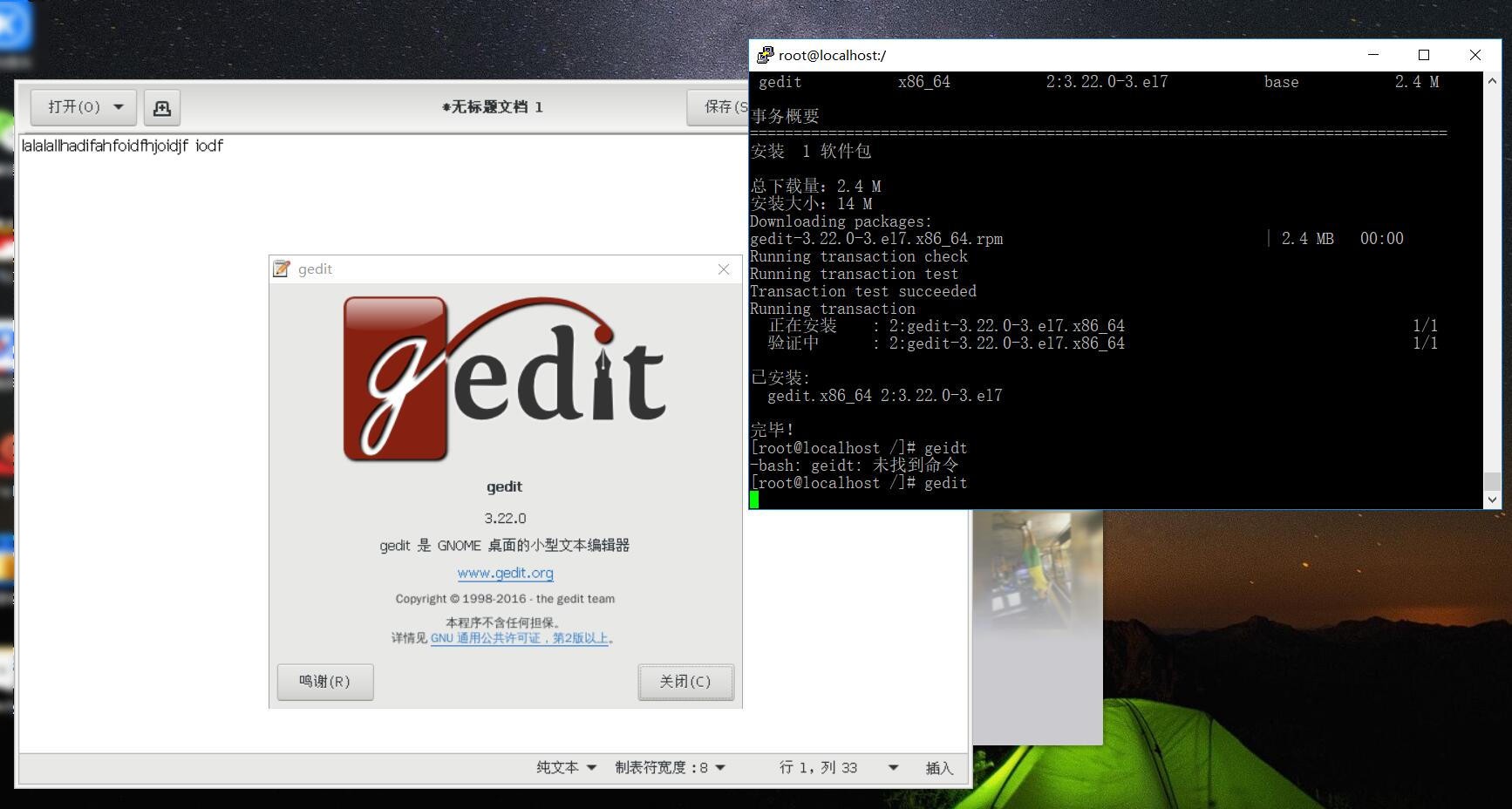Viewport: 1512px width, 809px height.
Task: Click the blue icon at the top-left desktop corner
Action: click(15, 26)
